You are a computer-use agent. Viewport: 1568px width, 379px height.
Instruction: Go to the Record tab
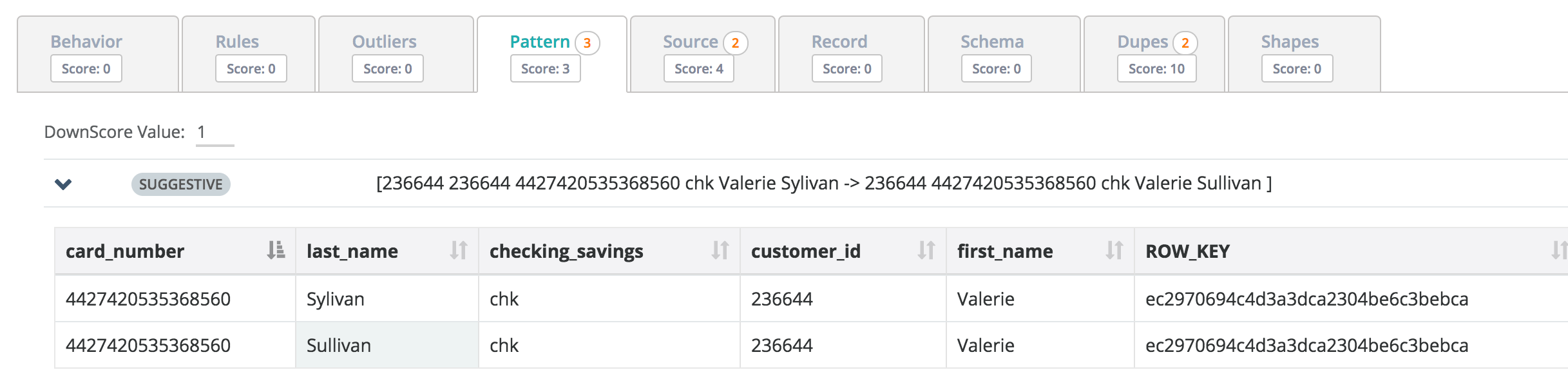point(839,42)
